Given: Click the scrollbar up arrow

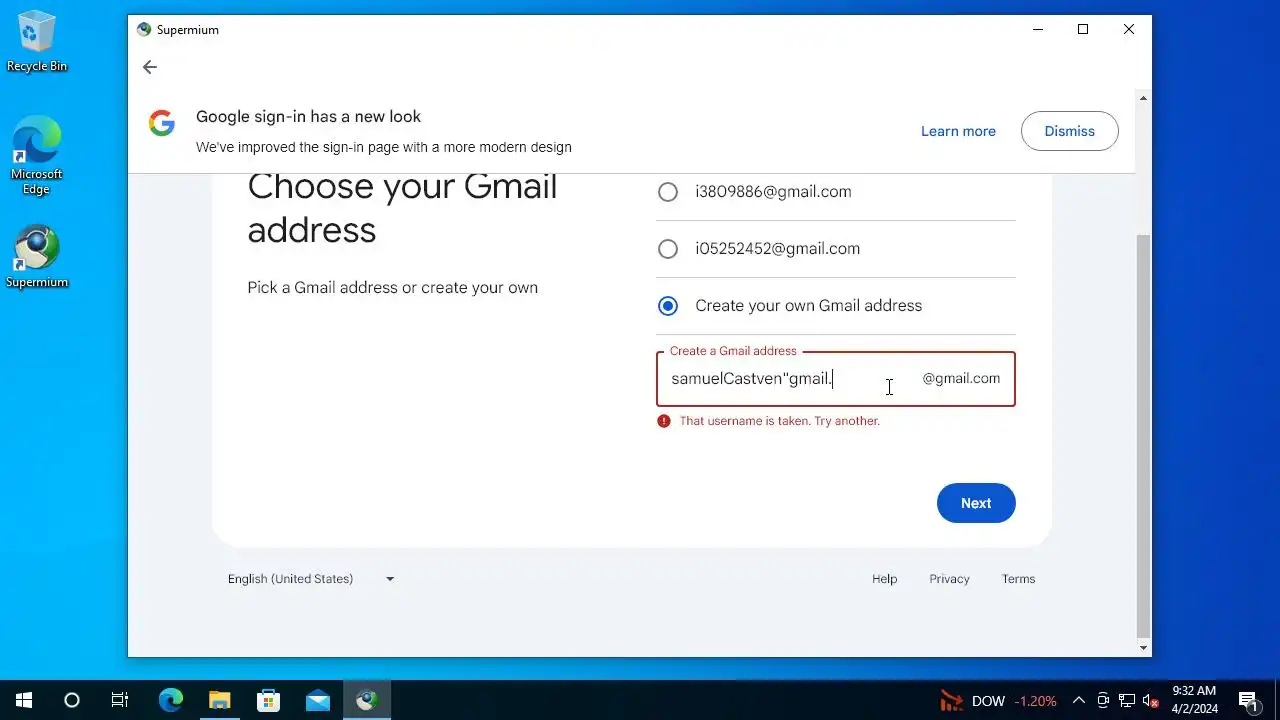Looking at the screenshot, I should 1144,98.
